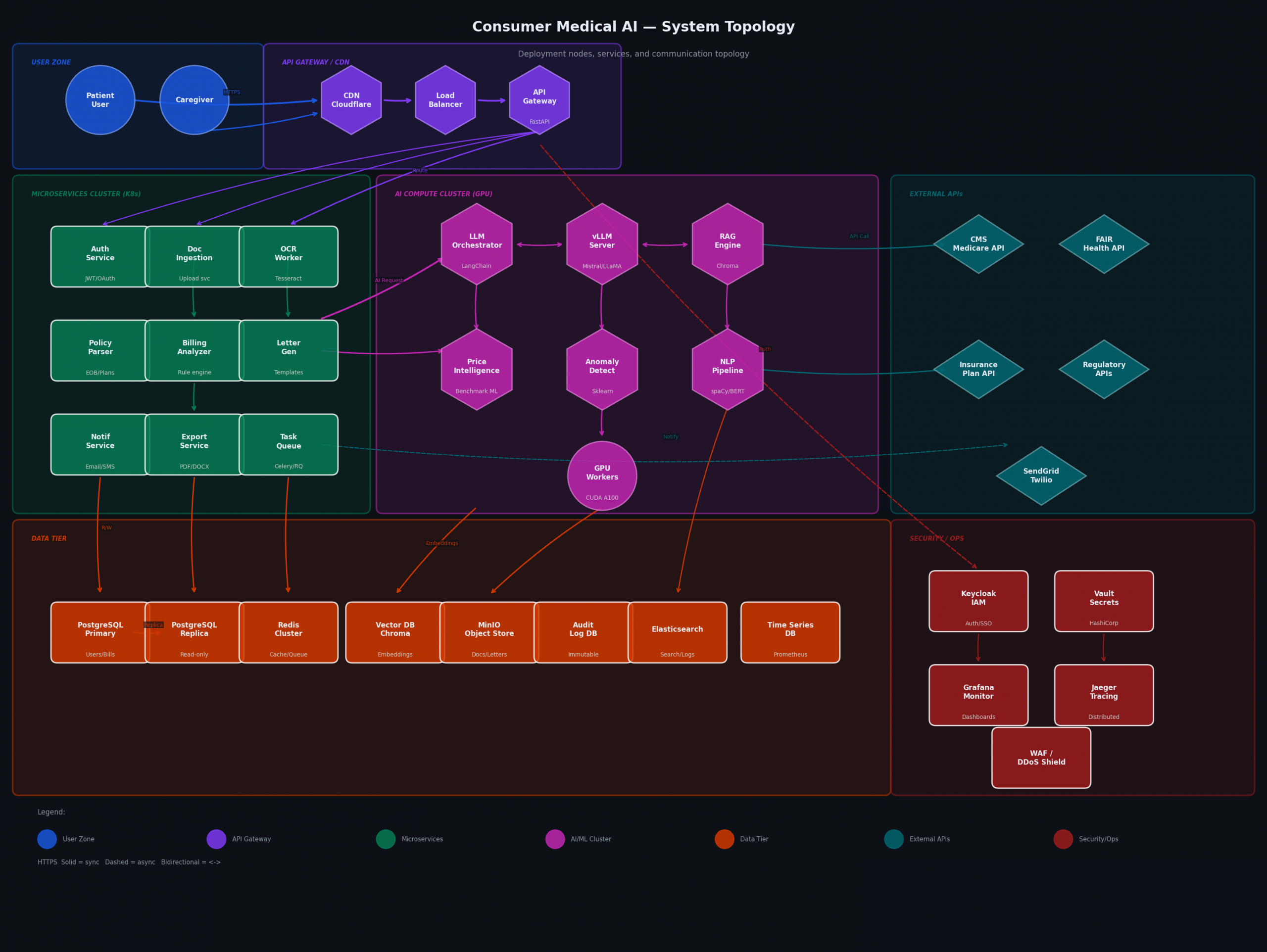1267x952 pixels.
Task: Select the WAF / DDoS Shield box
Action: pos(1041,758)
